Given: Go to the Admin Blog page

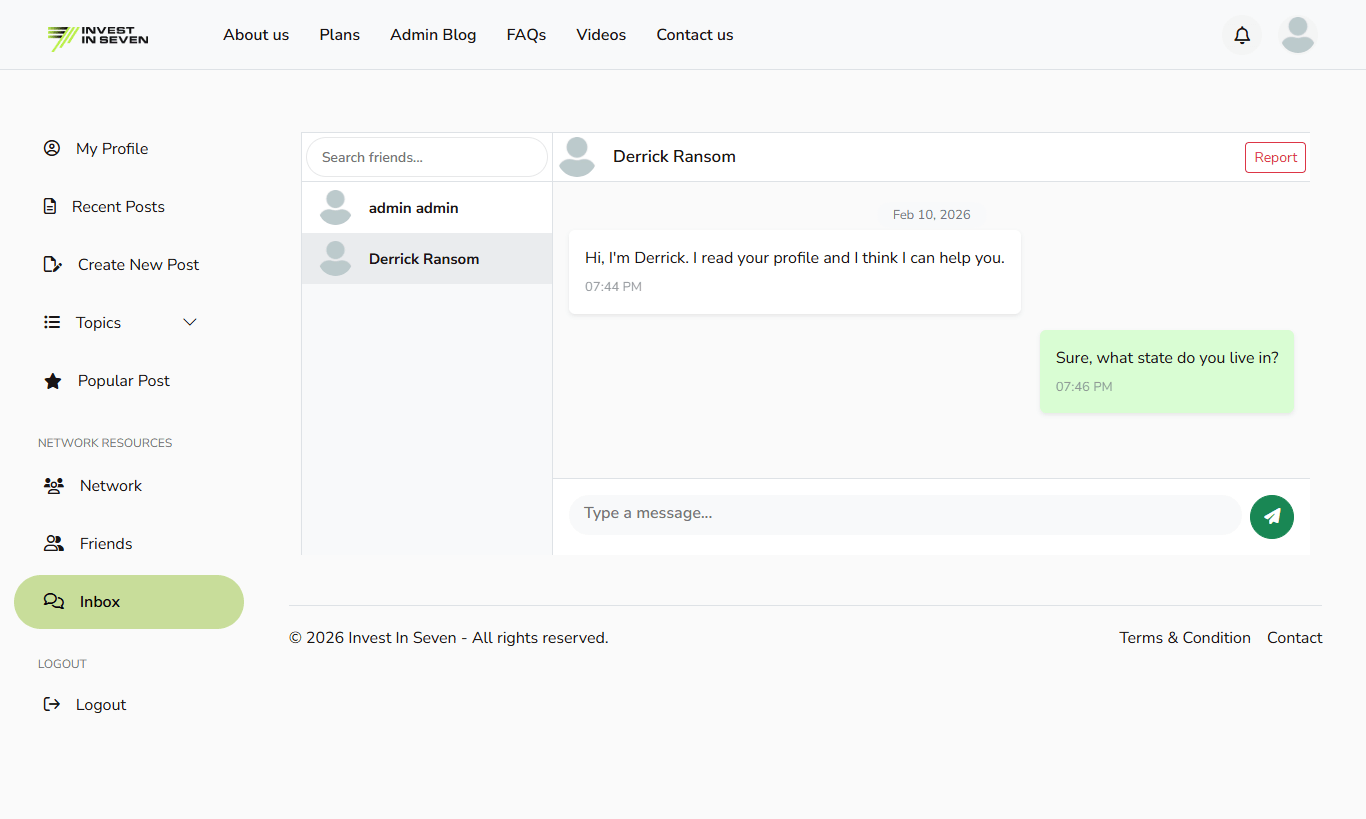Looking at the screenshot, I should pos(433,35).
